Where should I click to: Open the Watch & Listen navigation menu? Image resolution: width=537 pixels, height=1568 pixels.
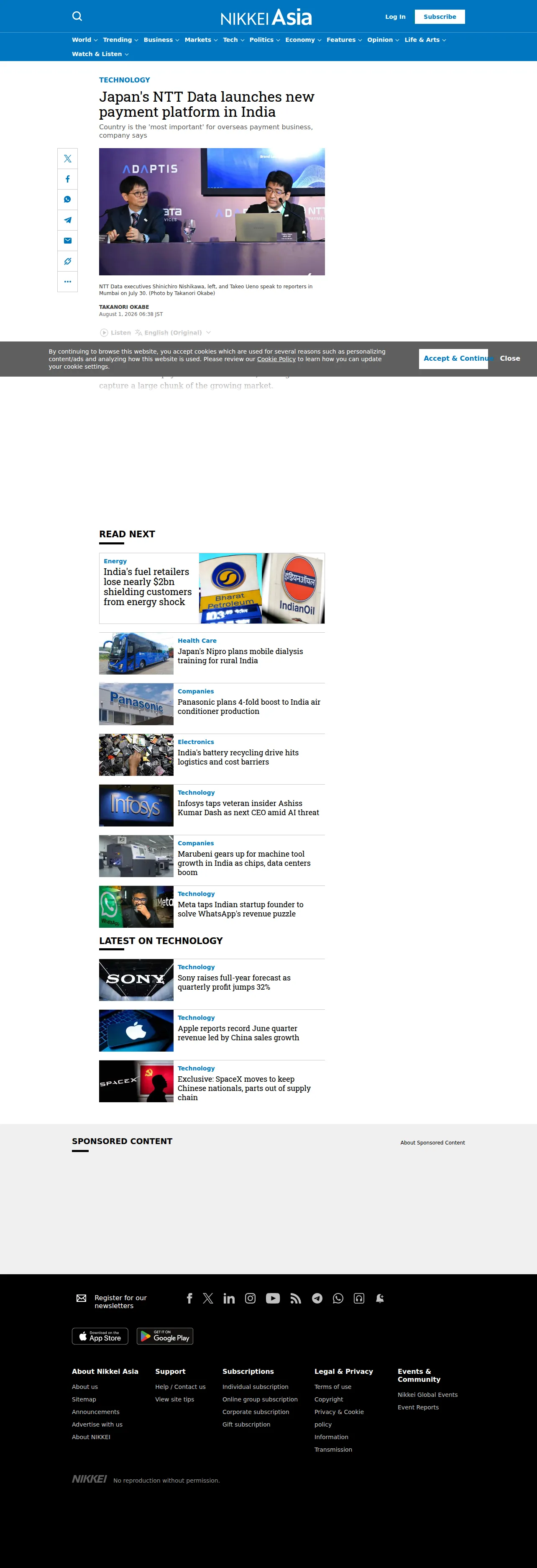coord(100,54)
